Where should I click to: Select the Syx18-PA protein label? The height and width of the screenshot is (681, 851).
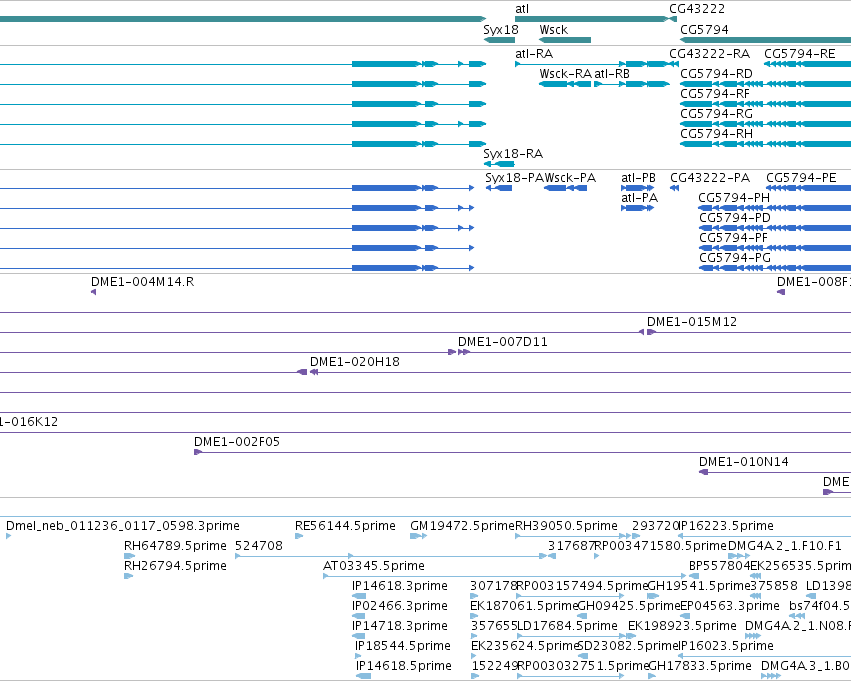(x=515, y=178)
